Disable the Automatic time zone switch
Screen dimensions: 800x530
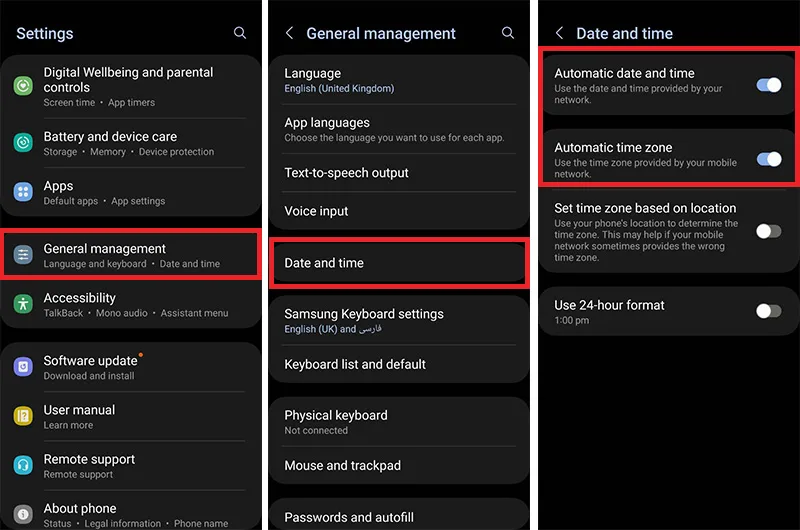pyautogui.click(x=769, y=159)
